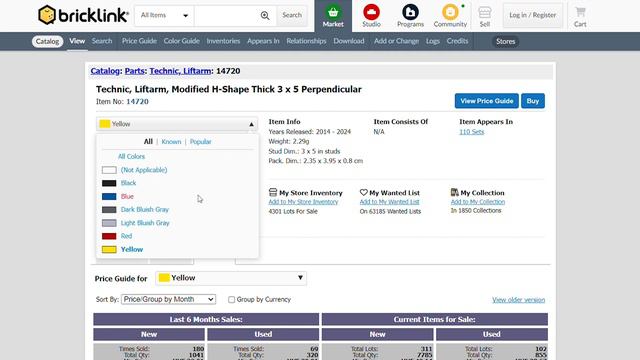Select the Blue color swatch
This screenshot has height=360, width=640.
[x=109, y=196]
